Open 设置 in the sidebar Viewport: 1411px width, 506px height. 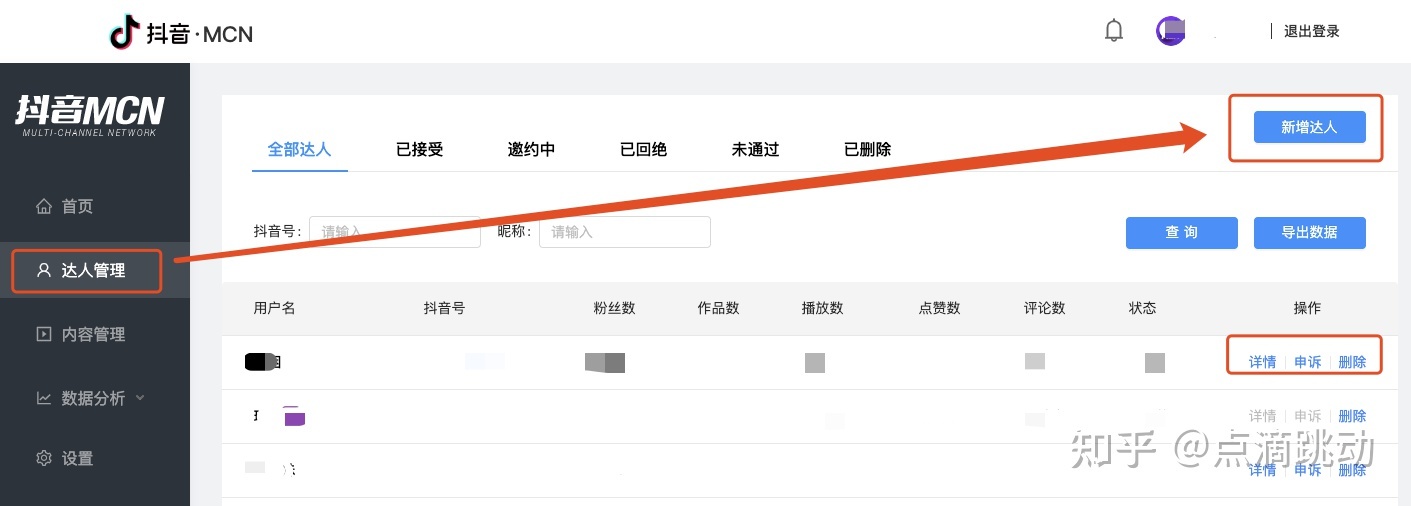pos(77,458)
